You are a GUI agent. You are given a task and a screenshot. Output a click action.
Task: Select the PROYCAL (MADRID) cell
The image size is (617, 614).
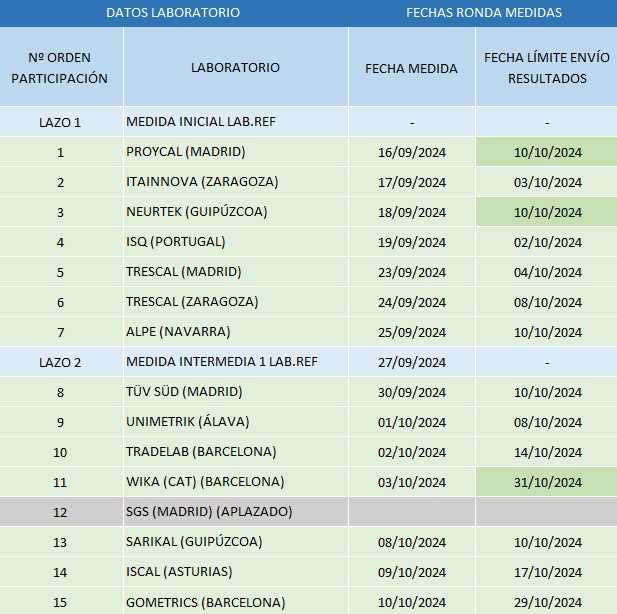coord(236,152)
